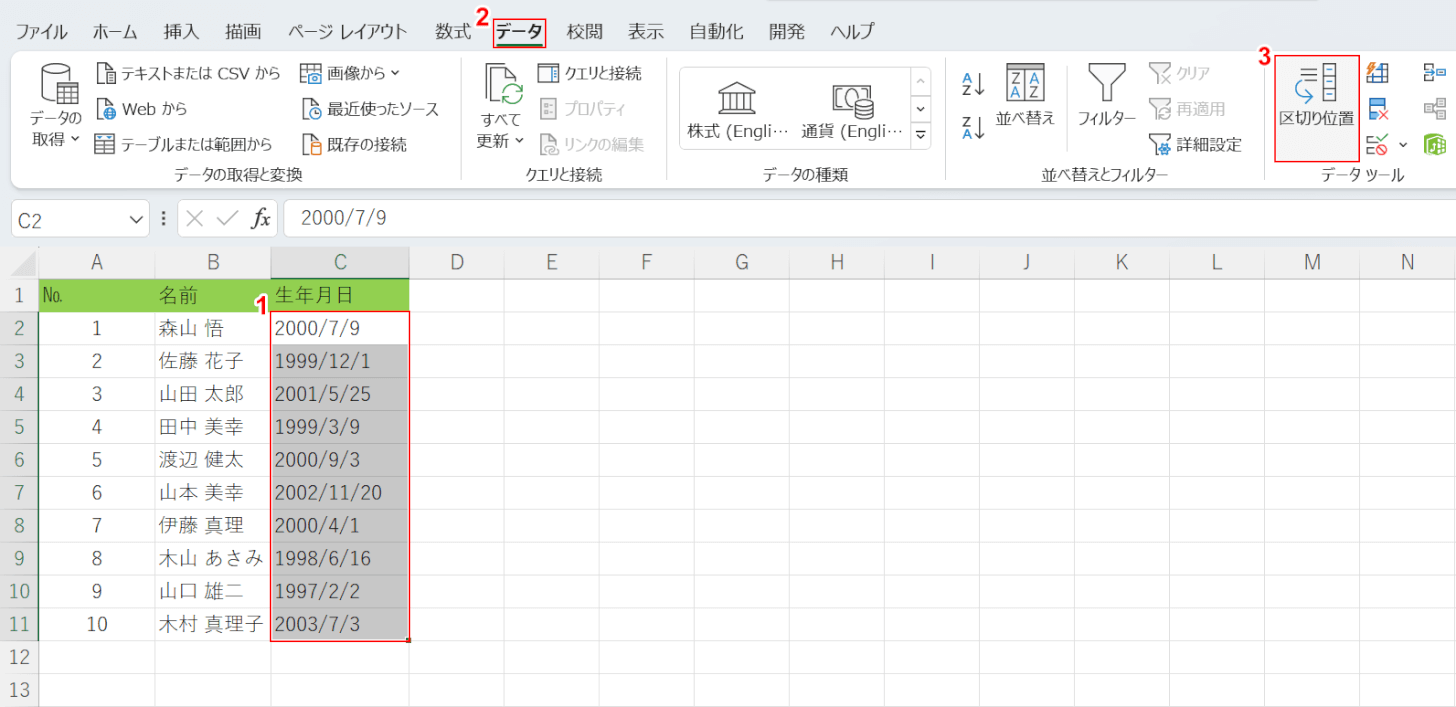Click the 重複の削除 icon in data tools

point(1378,109)
